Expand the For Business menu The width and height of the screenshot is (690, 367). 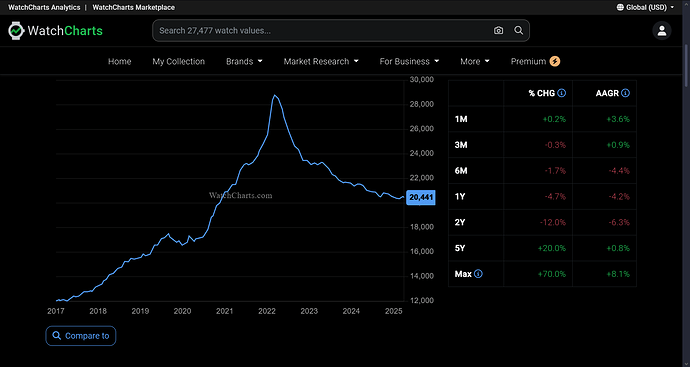point(409,62)
